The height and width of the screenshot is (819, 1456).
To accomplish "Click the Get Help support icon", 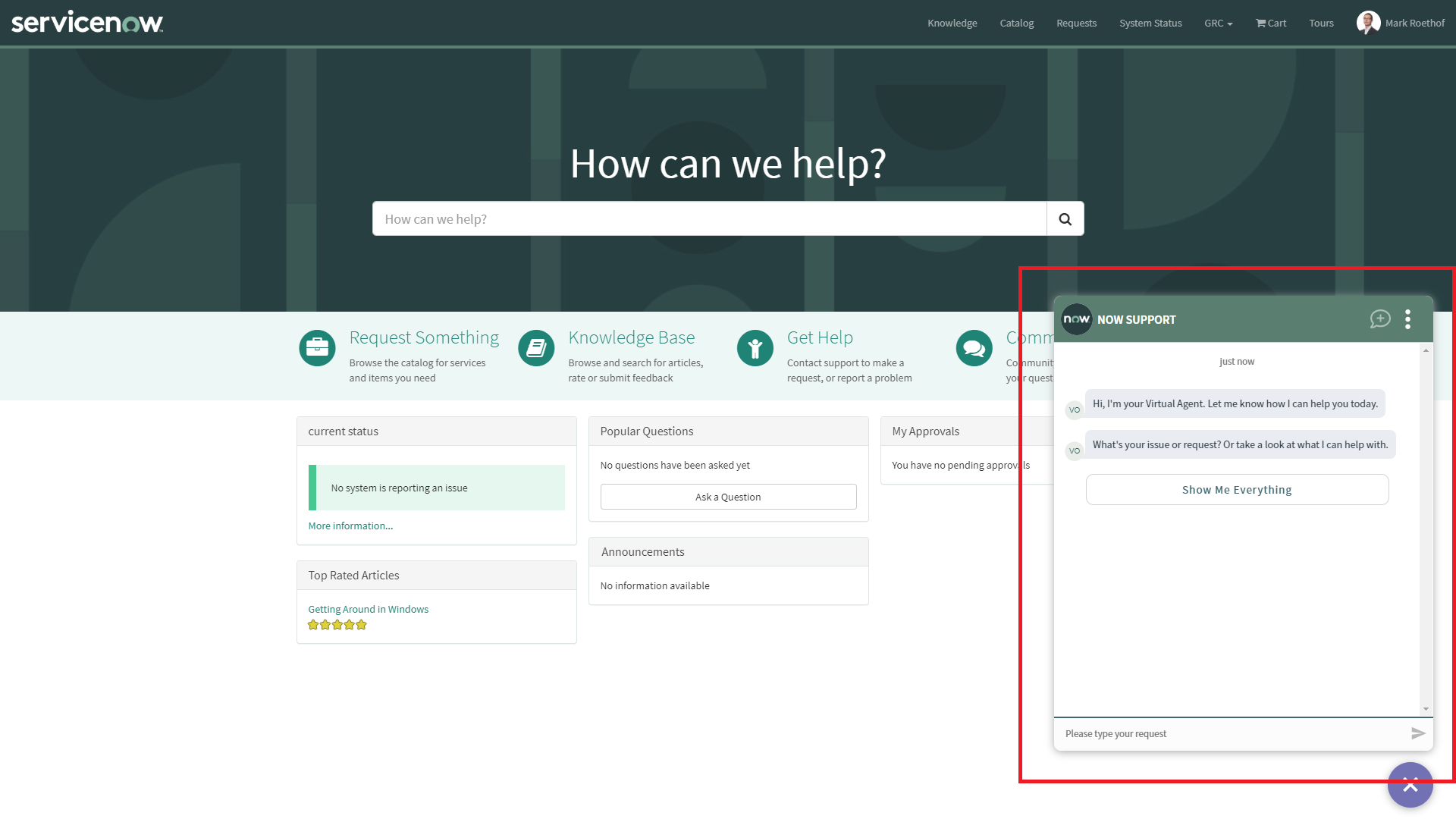I will 755,348.
